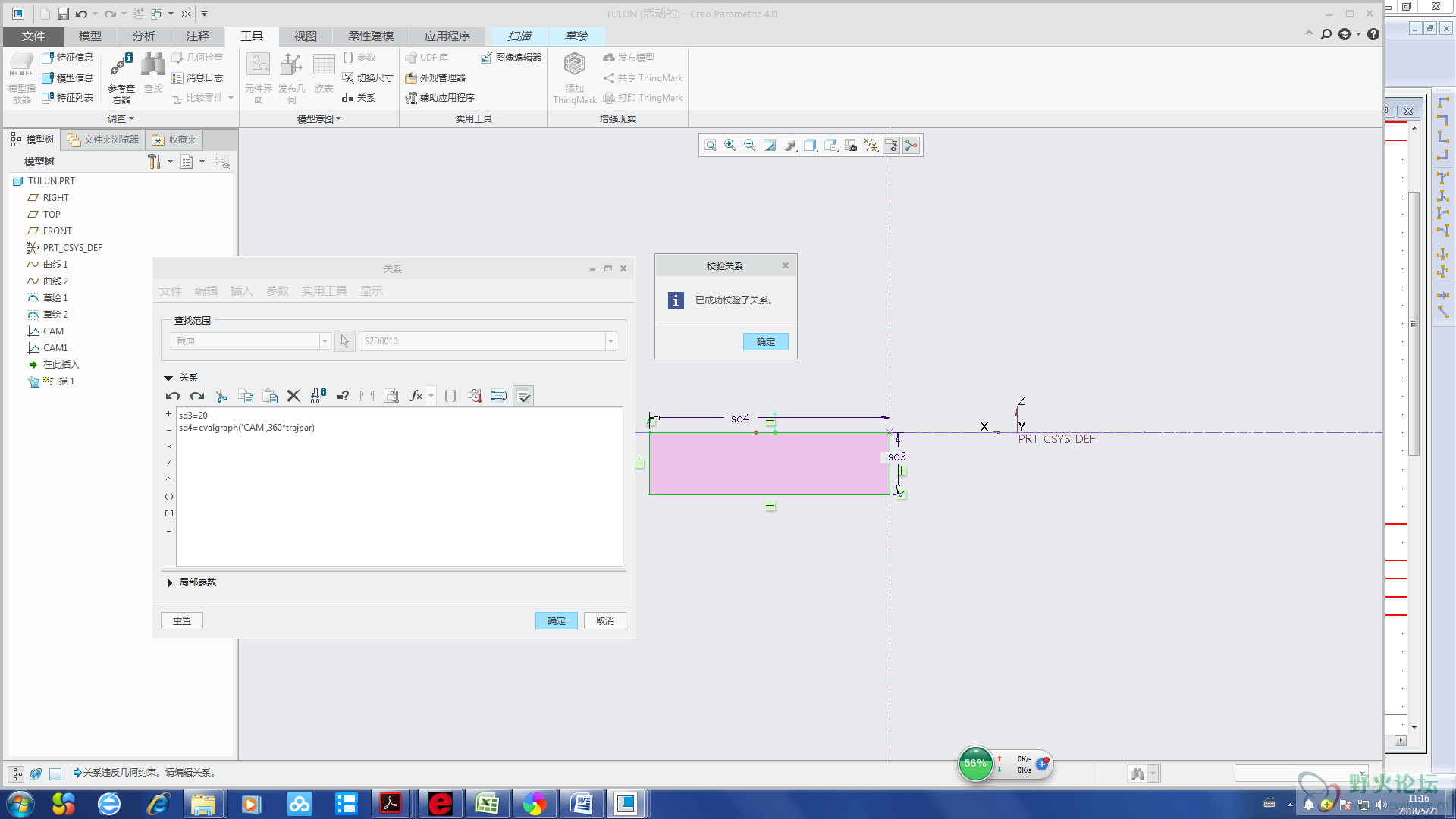Click the Repaint icon in graphics toolbar

click(770, 146)
